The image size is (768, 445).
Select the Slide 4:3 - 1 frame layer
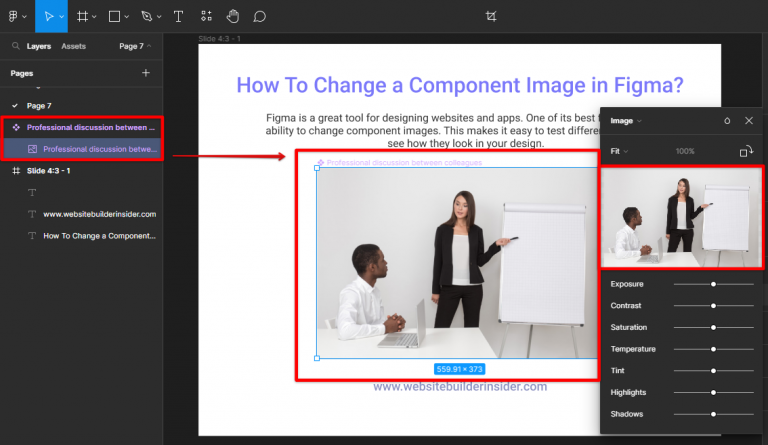coord(48,171)
